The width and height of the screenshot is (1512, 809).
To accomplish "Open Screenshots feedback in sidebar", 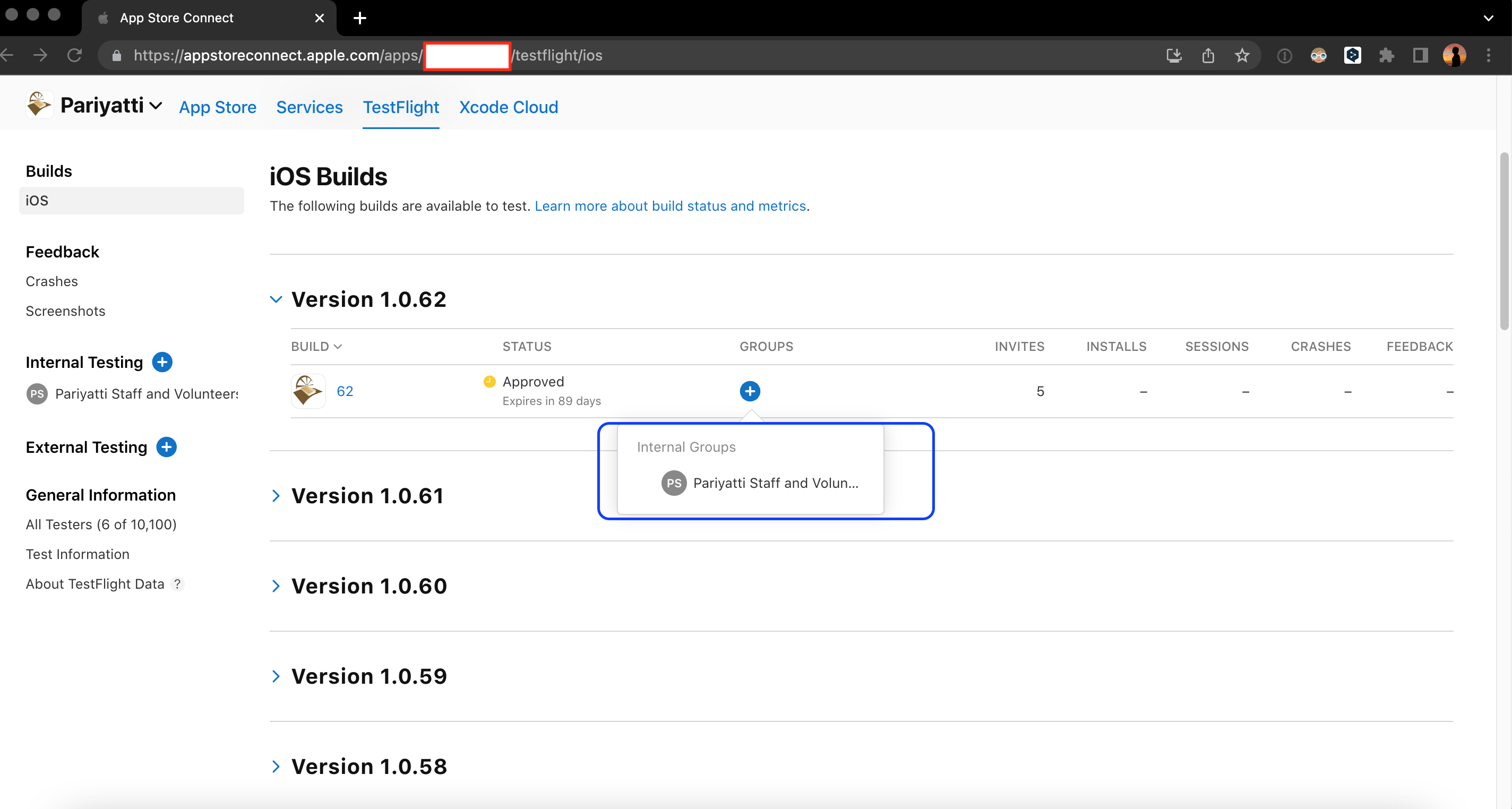I will point(66,311).
